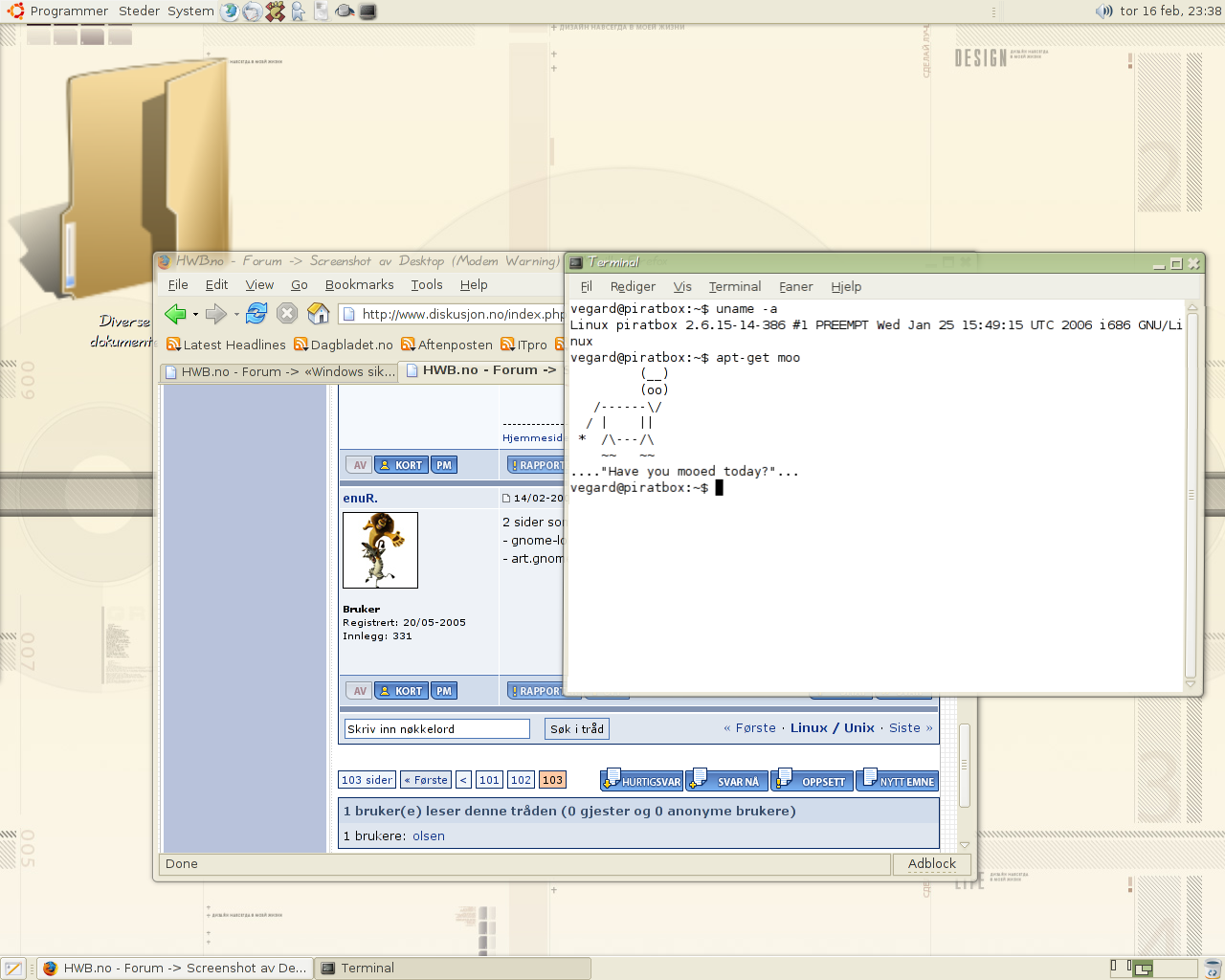Open the Programmer applications menu

[x=69, y=11]
